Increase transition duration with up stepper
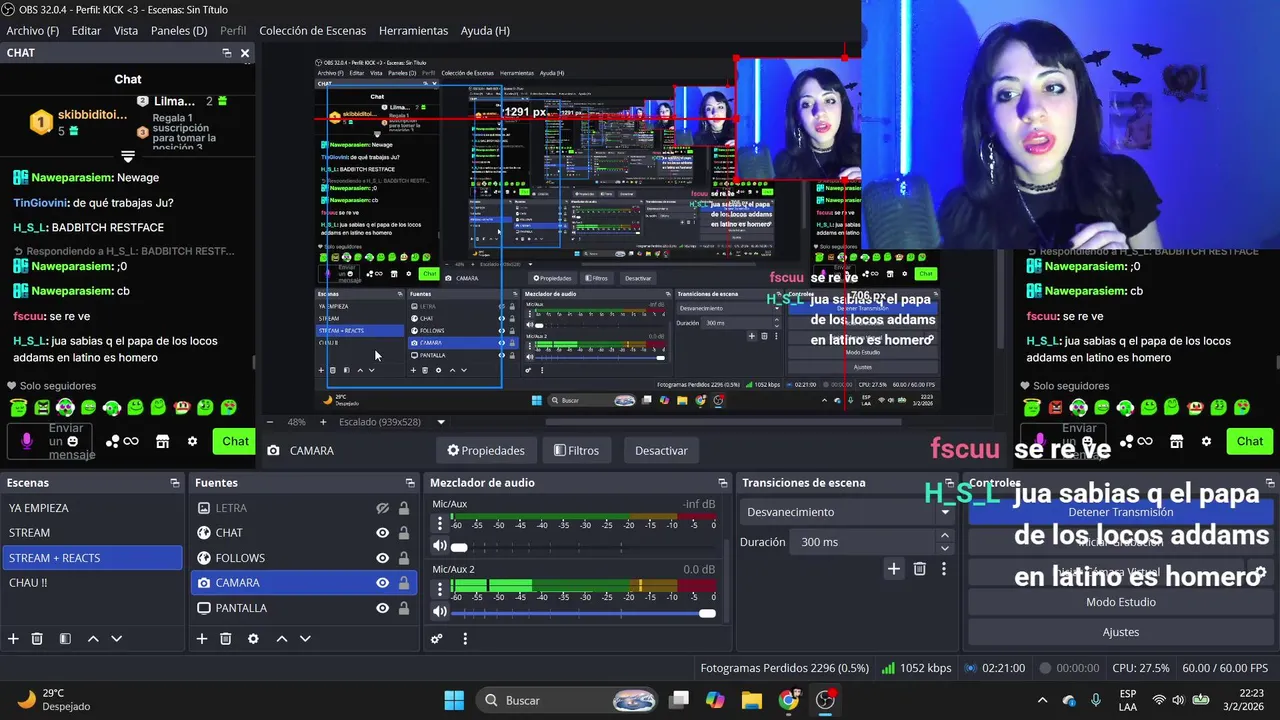Screen dimensions: 1280x720 click(x=944, y=536)
